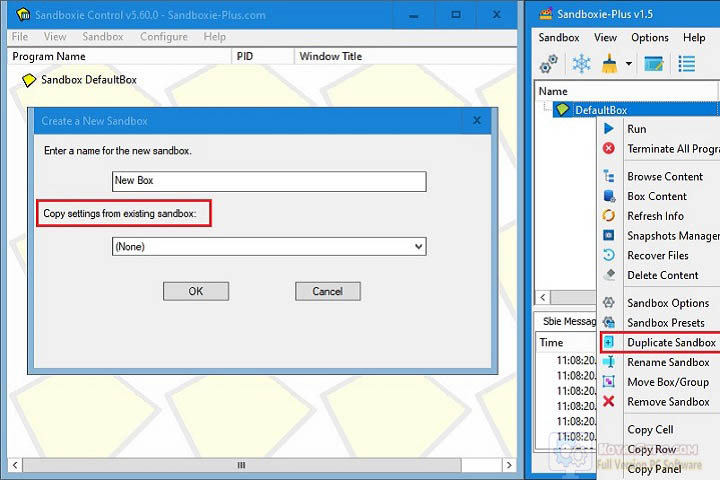This screenshot has width=720, height=480.
Task: Click the red X icon beside Remove Sandbox
Action: (x=609, y=401)
